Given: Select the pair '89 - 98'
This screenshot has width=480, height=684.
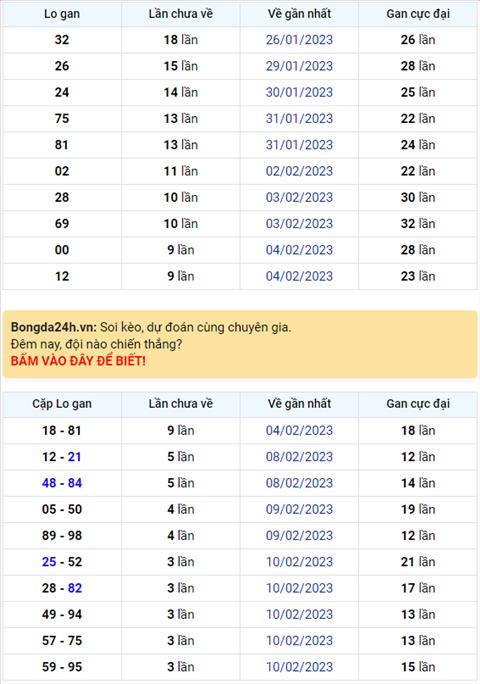Looking at the screenshot, I should click(62, 536).
